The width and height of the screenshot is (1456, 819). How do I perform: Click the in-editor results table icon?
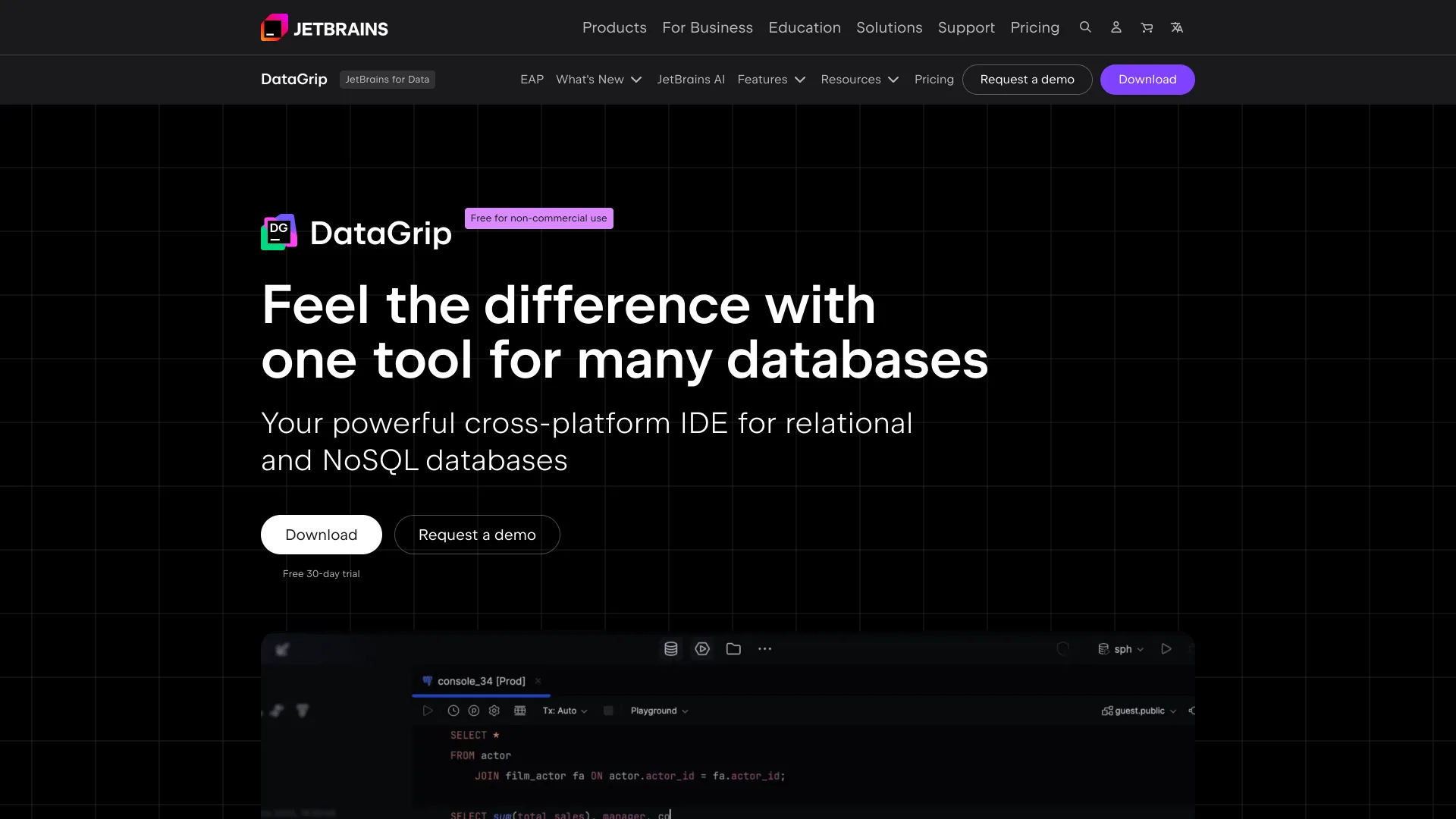pyautogui.click(x=520, y=711)
